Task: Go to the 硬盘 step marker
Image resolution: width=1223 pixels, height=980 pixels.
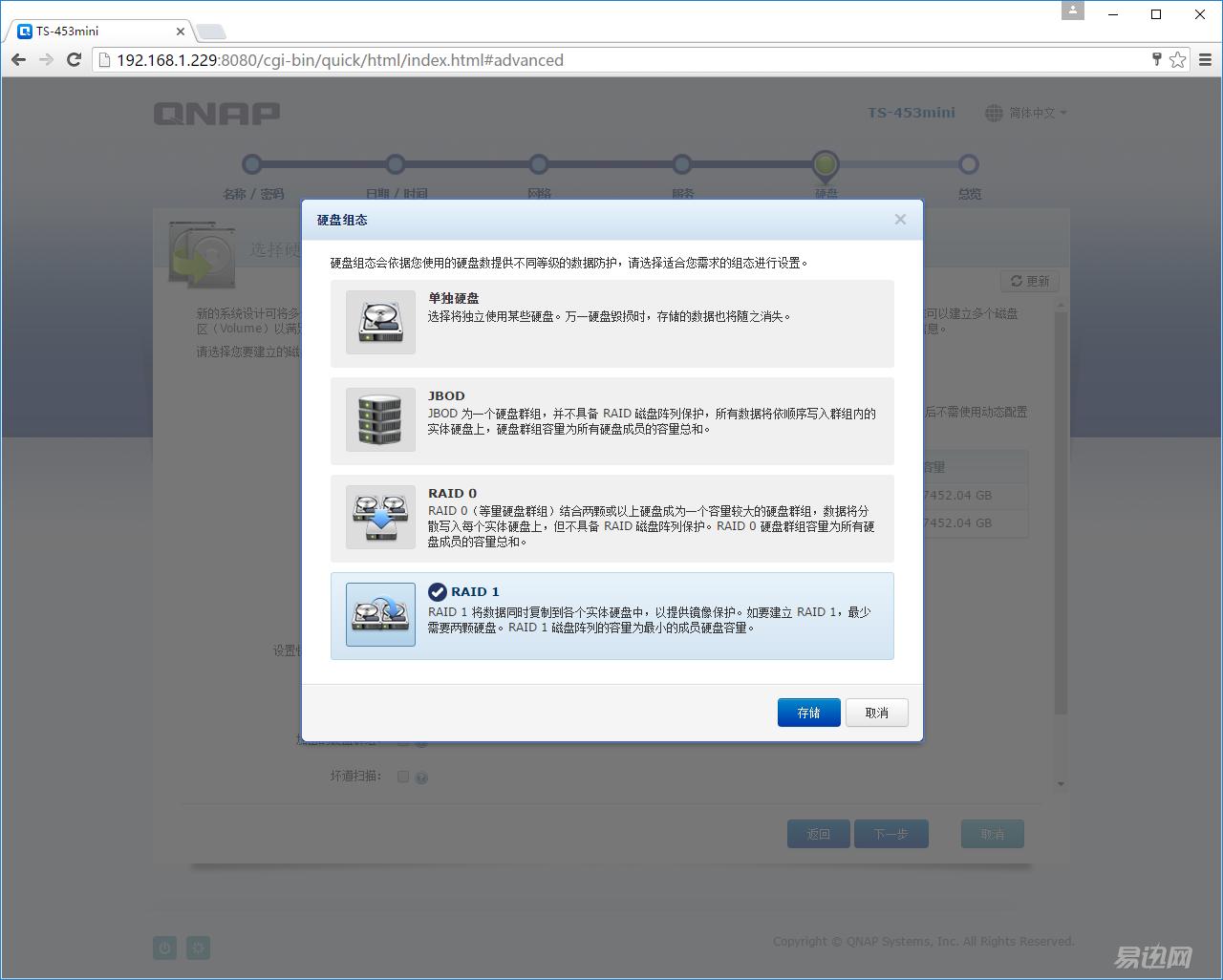Action: (x=826, y=165)
